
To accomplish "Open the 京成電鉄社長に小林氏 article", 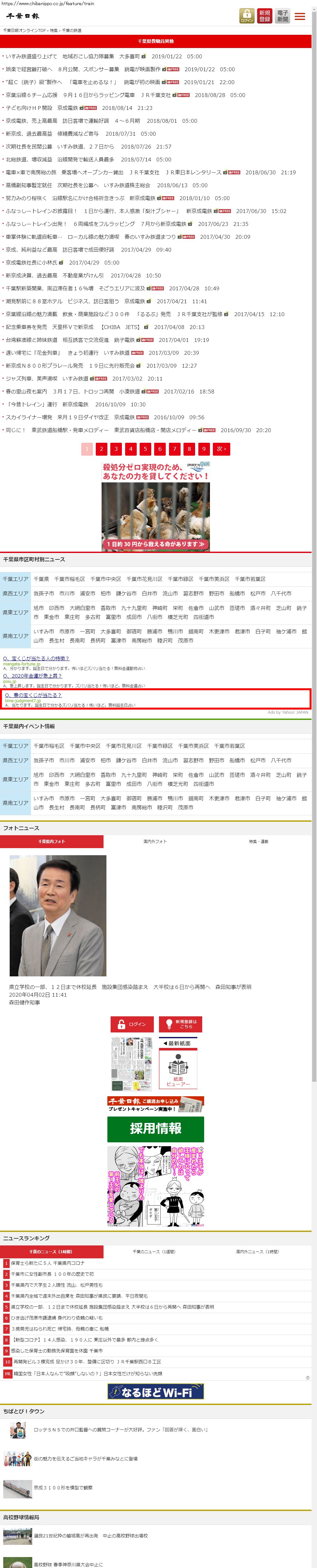I will click(x=32, y=262).
